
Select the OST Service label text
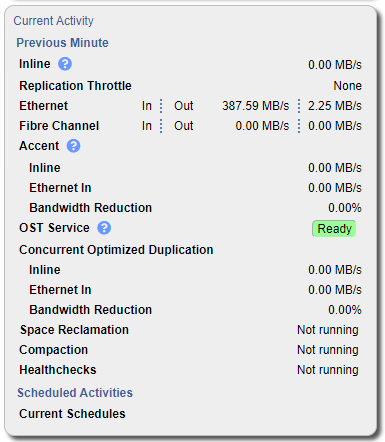click(x=54, y=228)
